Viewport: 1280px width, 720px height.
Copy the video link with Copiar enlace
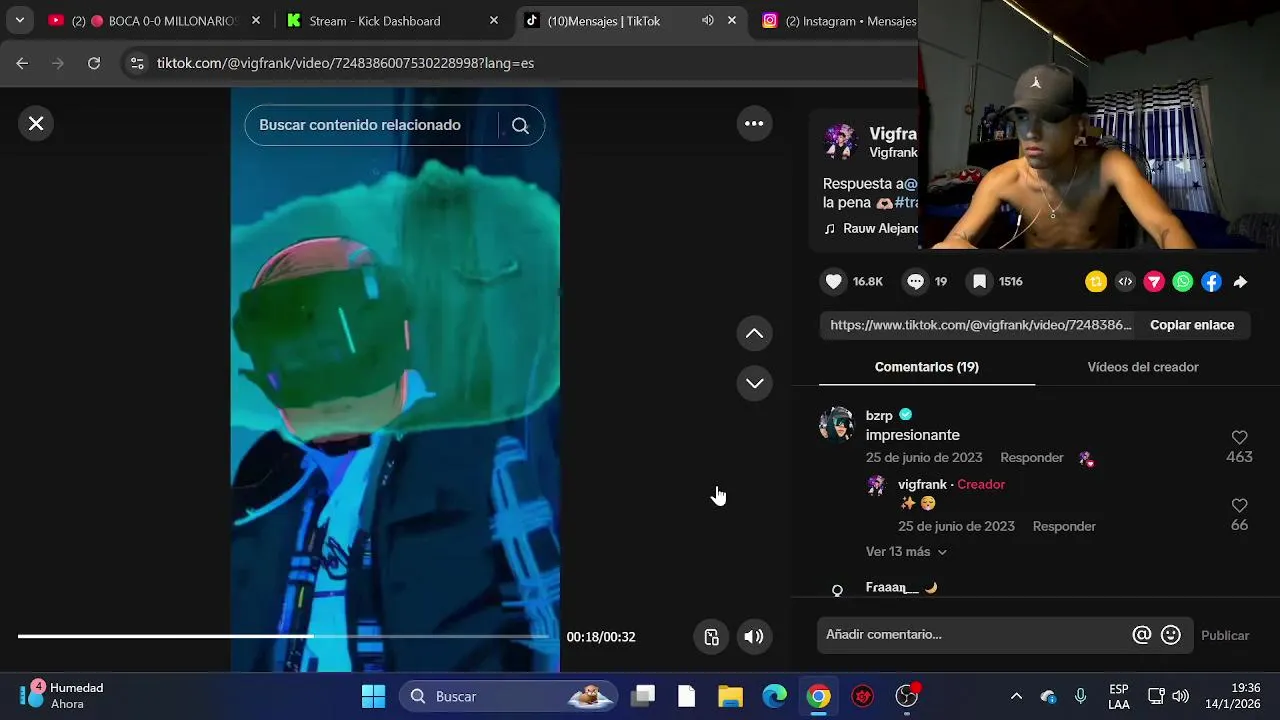pyautogui.click(x=1192, y=325)
